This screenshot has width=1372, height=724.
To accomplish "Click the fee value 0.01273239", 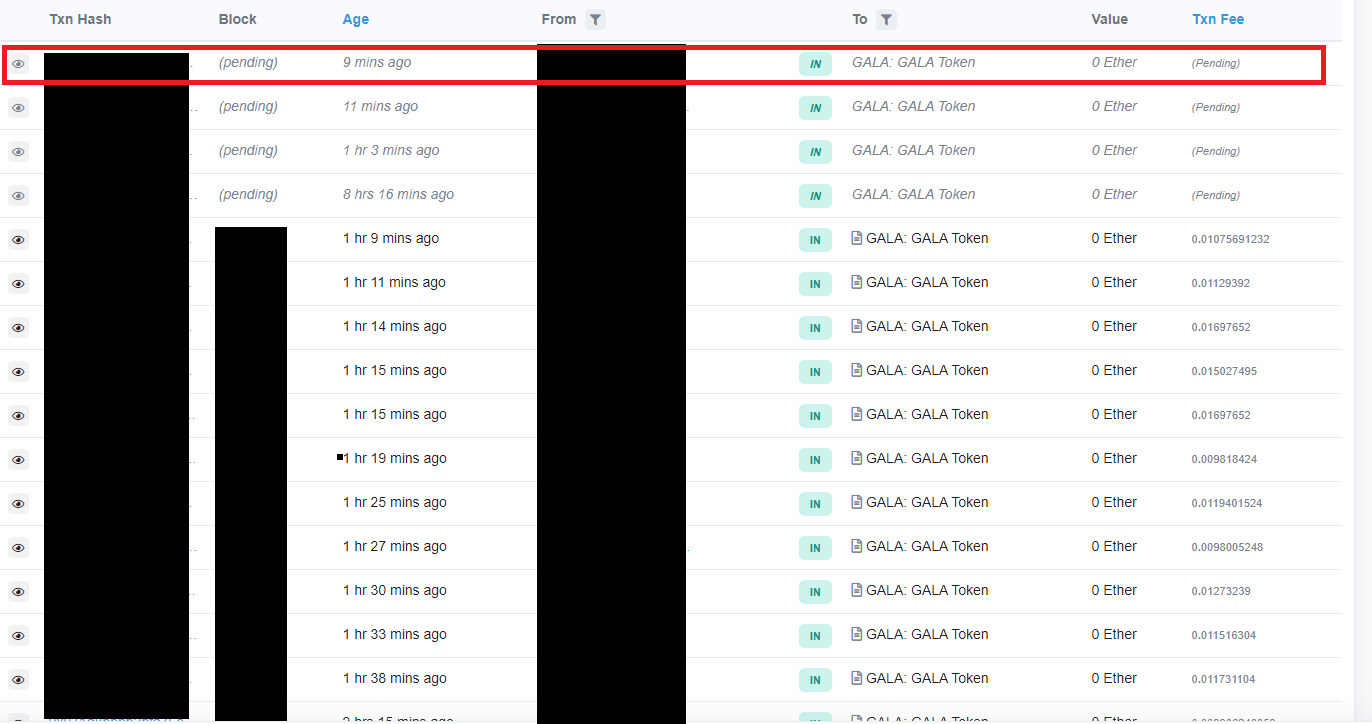I will (x=1221, y=591).
